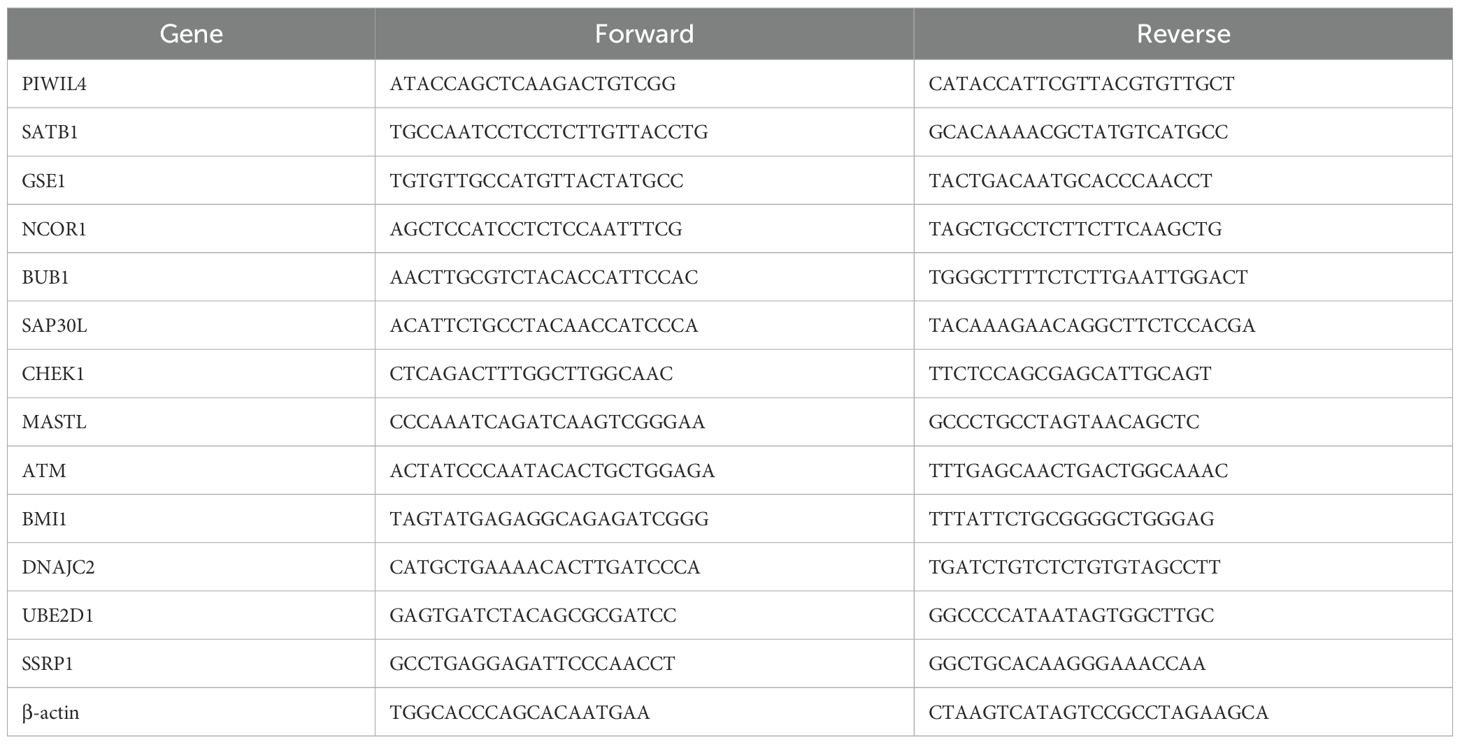Click the DNAJC2 forward primer sequence
Viewport: 1460px width, 744px height.
(545, 567)
